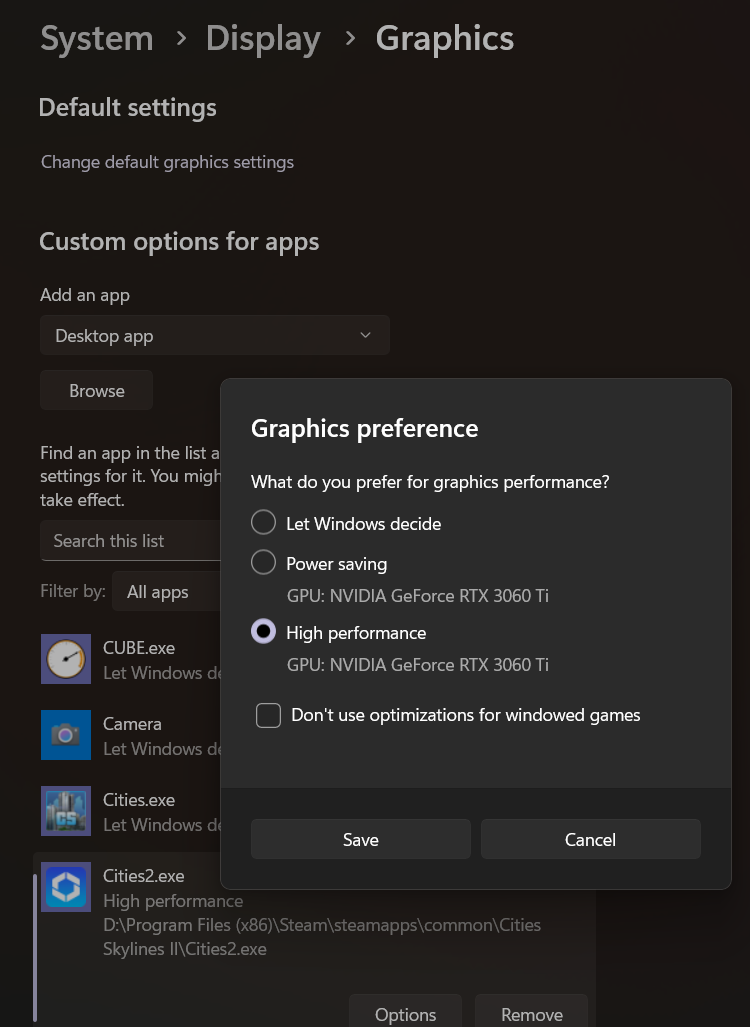The image size is (750, 1027).
Task: Navigate to Display in the breadcrumb
Action: pyautogui.click(x=263, y=38)
